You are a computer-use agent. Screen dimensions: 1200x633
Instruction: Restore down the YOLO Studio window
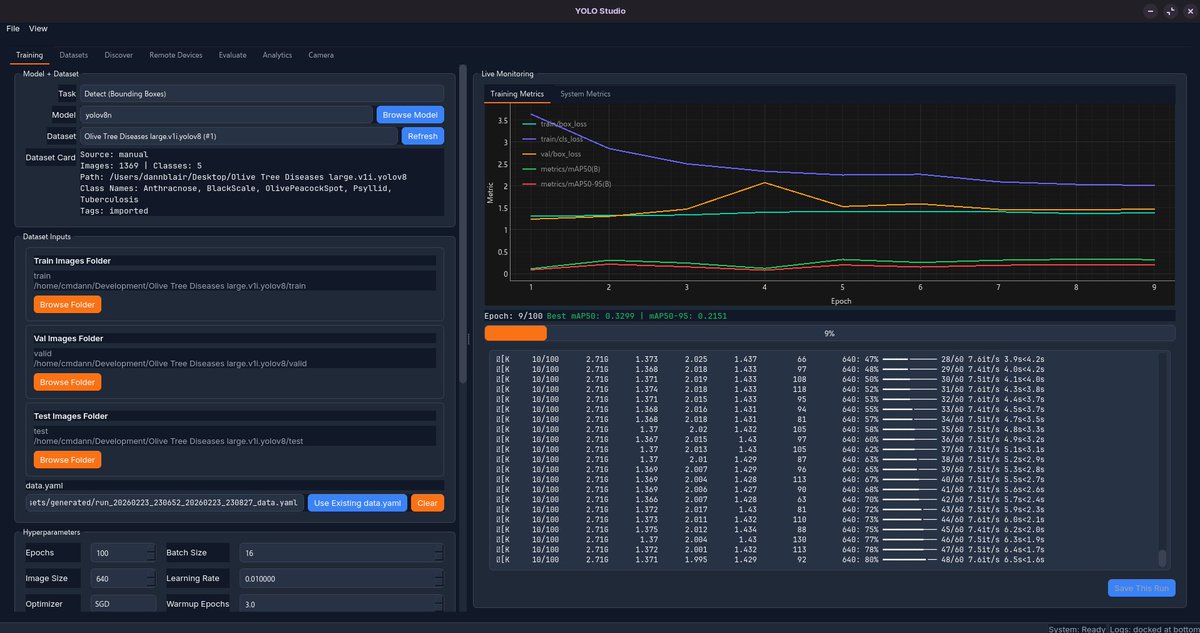tap(1169, 10)
